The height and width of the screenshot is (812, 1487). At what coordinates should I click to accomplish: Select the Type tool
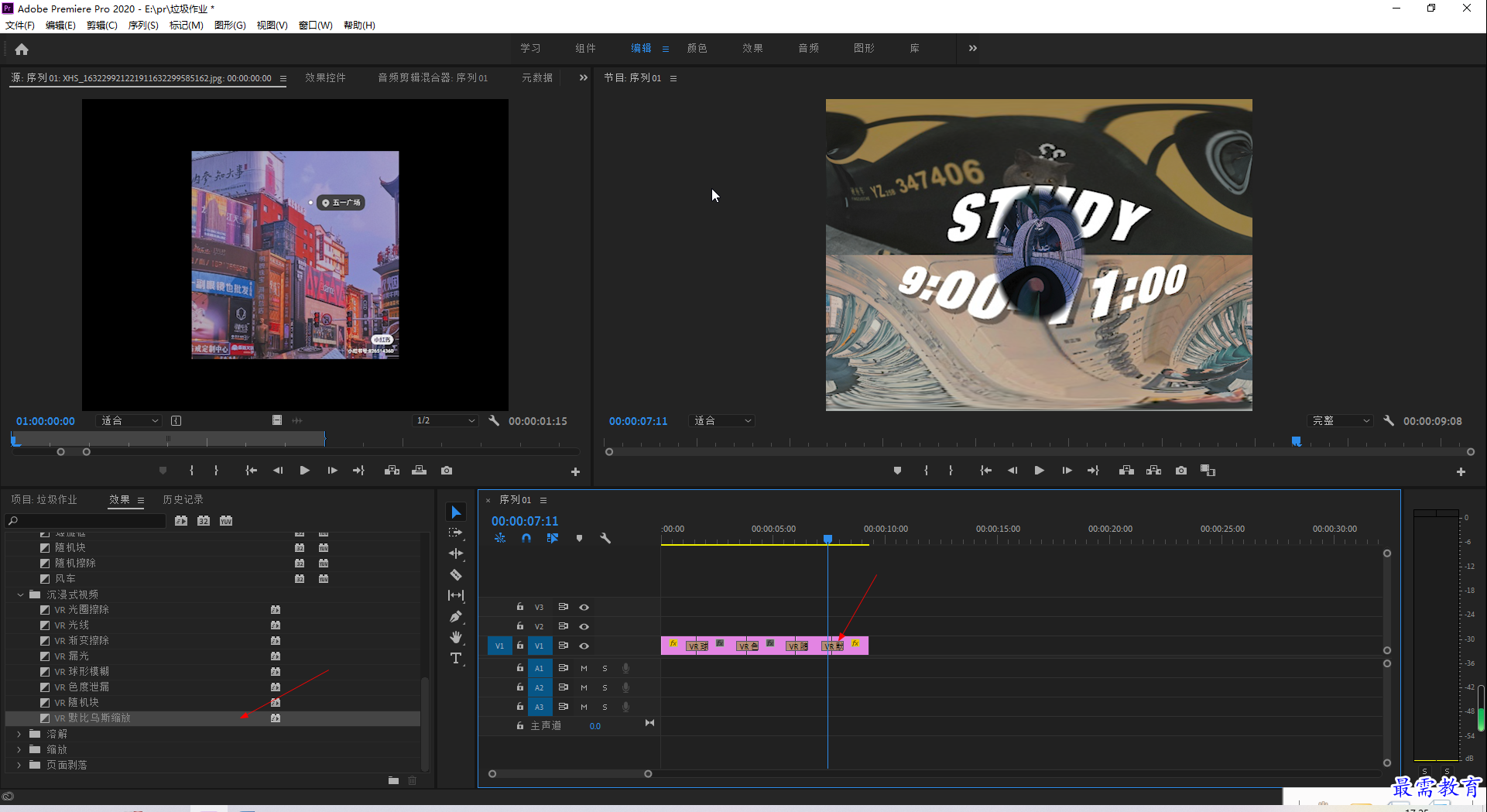coord(456,658)
